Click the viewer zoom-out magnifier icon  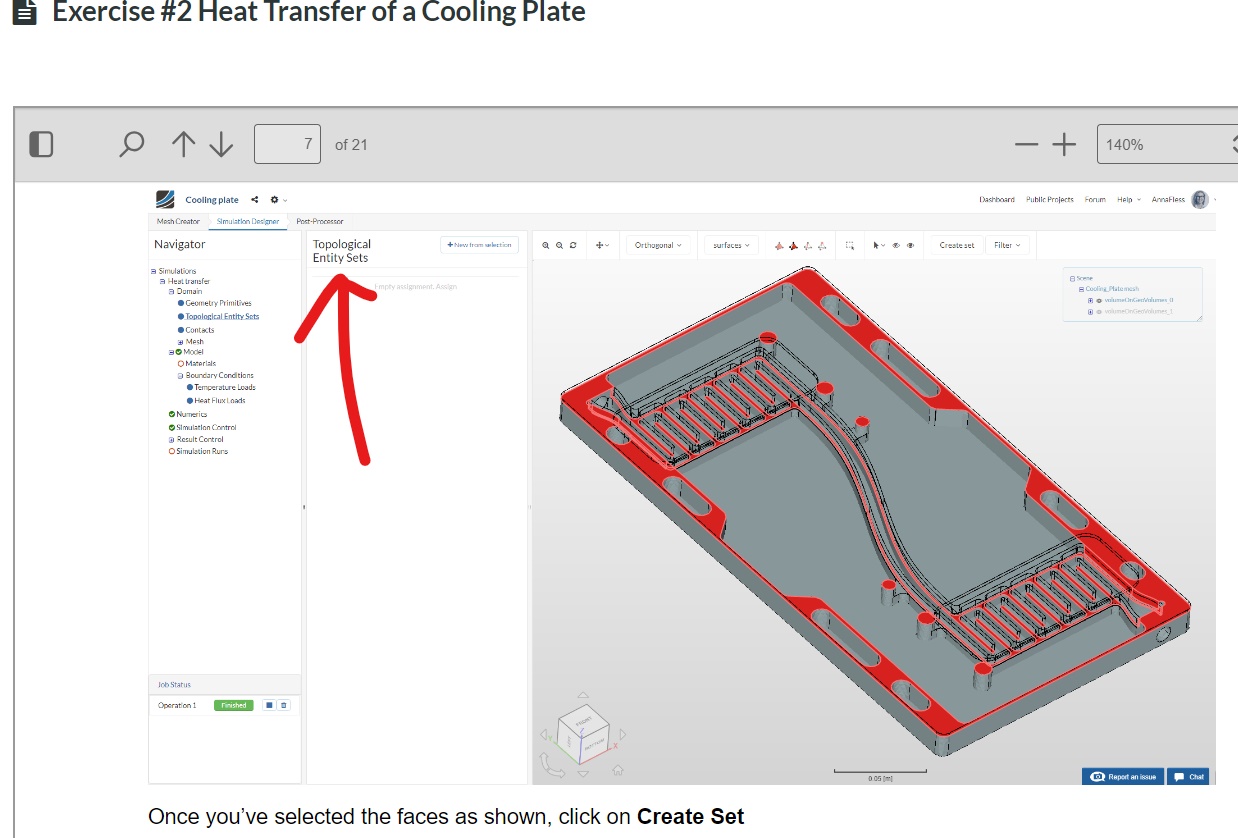pos(559,245)
